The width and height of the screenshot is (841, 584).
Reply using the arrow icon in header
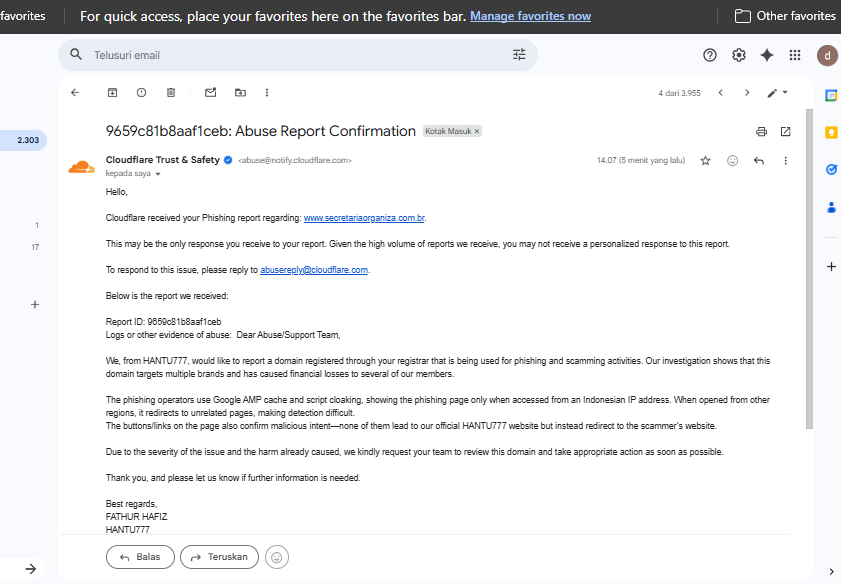758,160
